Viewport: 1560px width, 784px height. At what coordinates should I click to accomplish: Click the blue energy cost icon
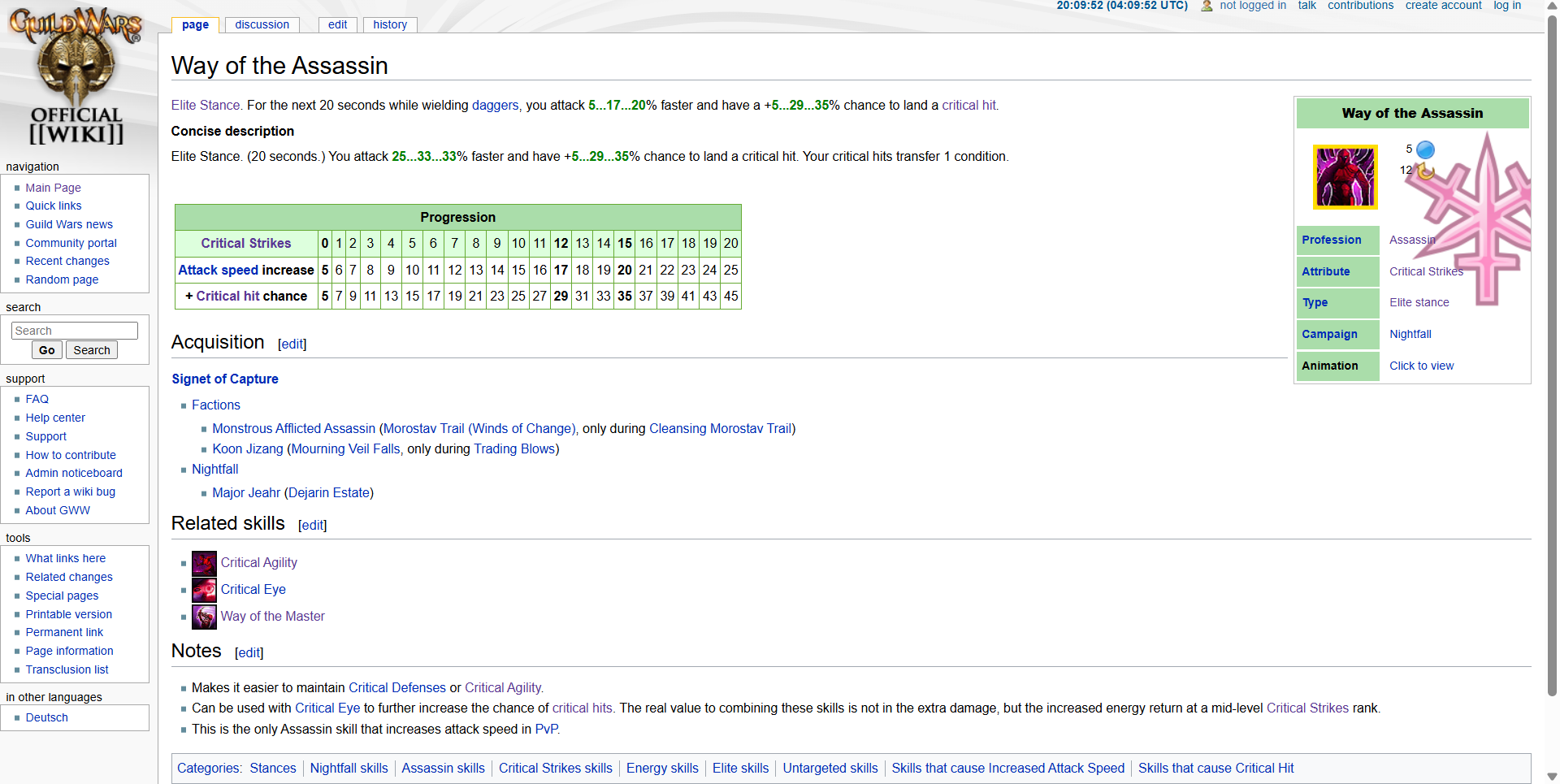pos(1425,149)
